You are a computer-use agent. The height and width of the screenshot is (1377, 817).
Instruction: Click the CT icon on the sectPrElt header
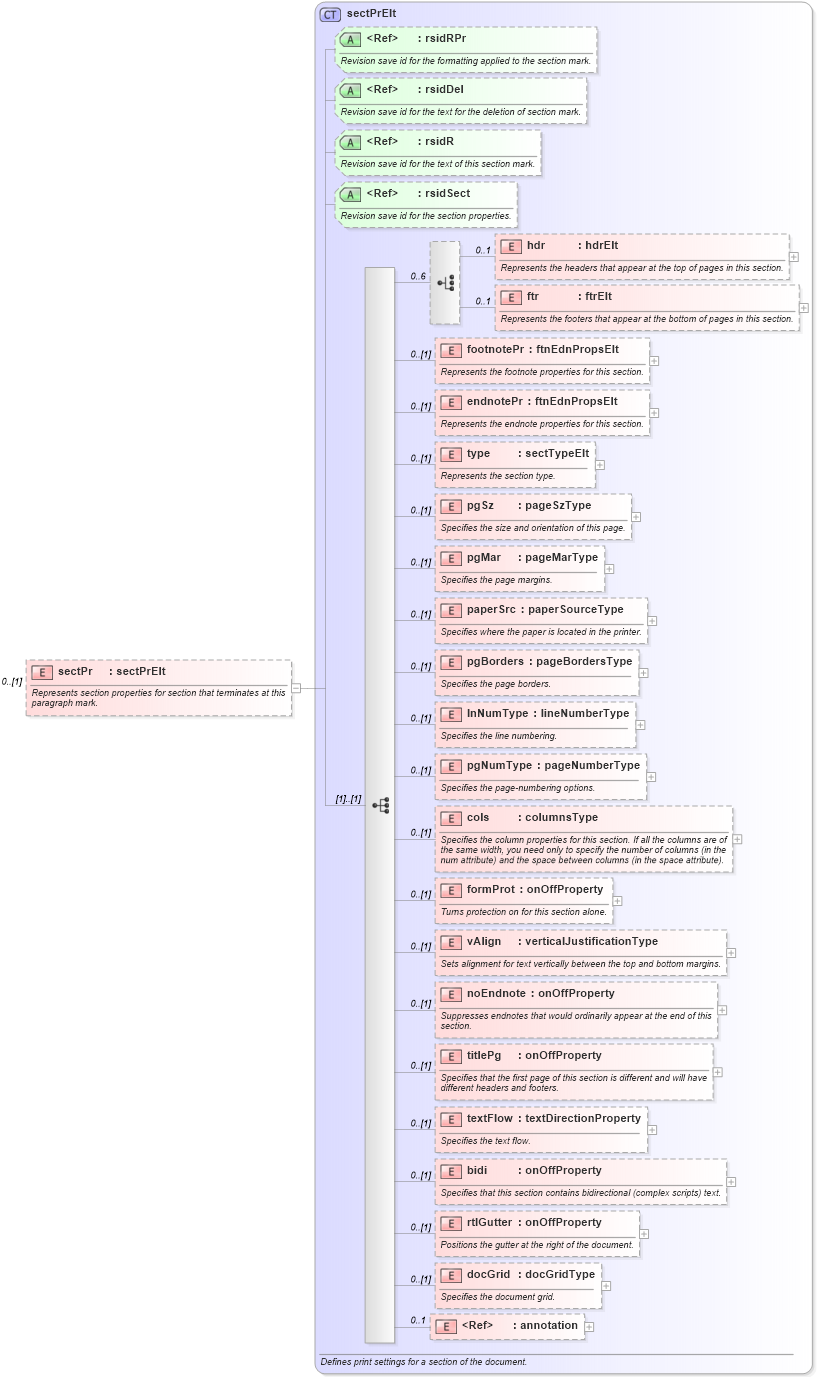[x=330, y=14]
